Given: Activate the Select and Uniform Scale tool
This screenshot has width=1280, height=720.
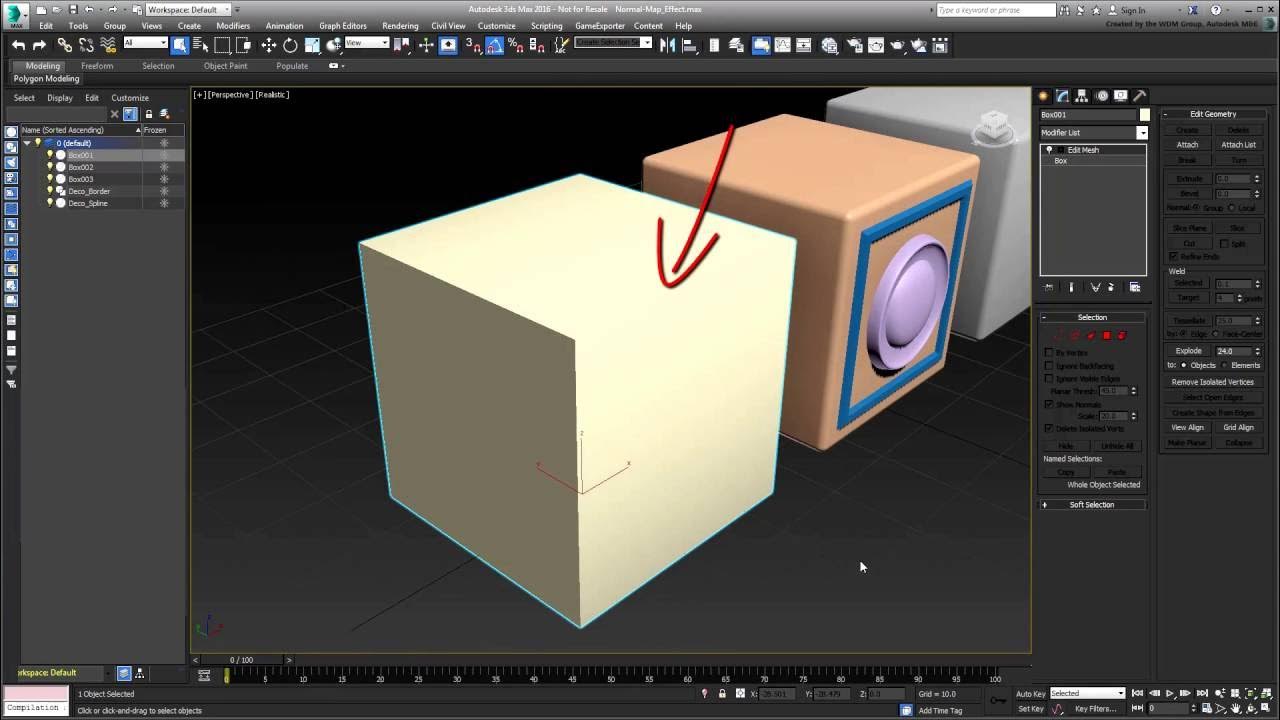Looking at the screenshot, I should pos(312,45).
